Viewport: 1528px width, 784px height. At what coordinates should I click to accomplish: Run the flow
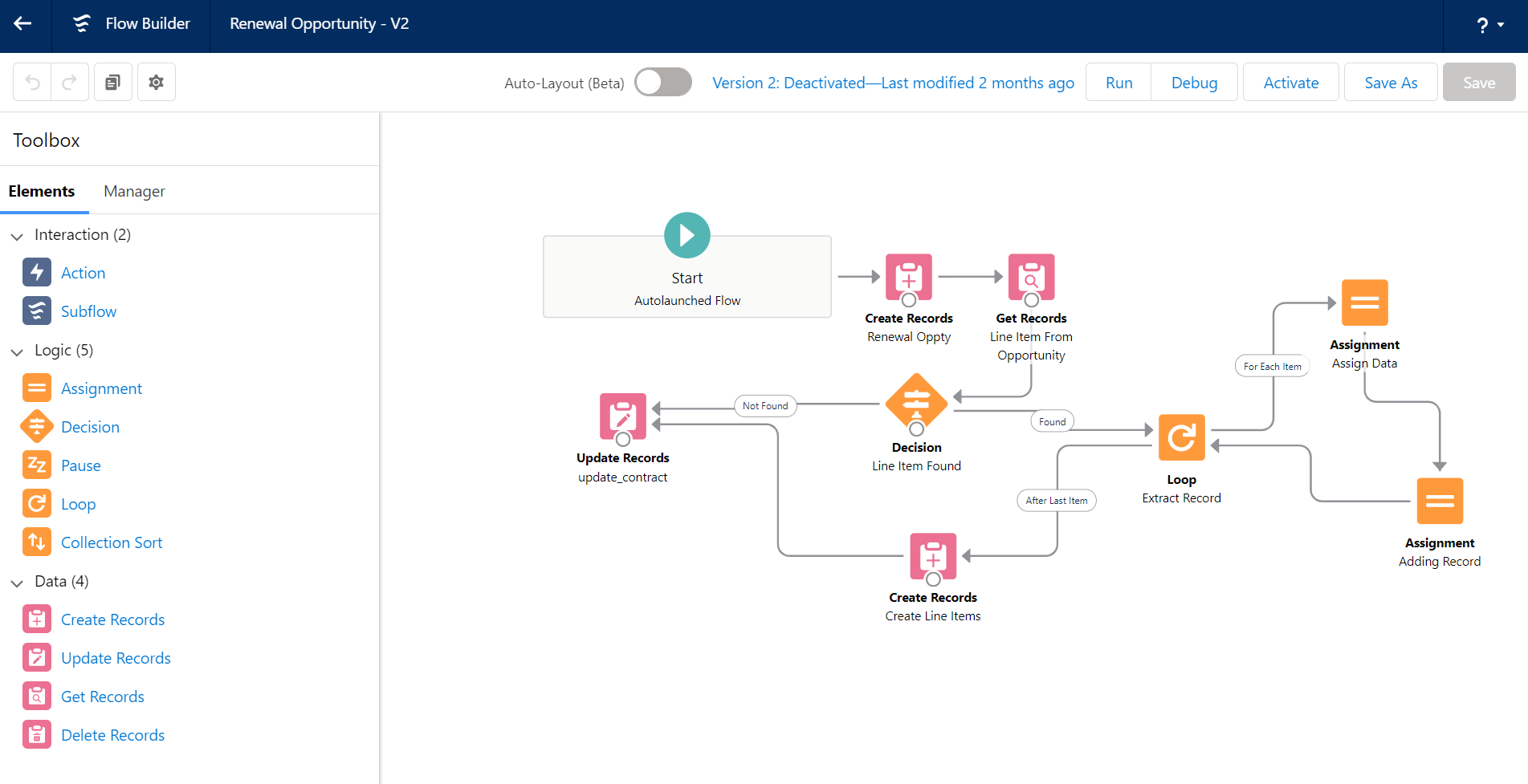point(1118,82)
